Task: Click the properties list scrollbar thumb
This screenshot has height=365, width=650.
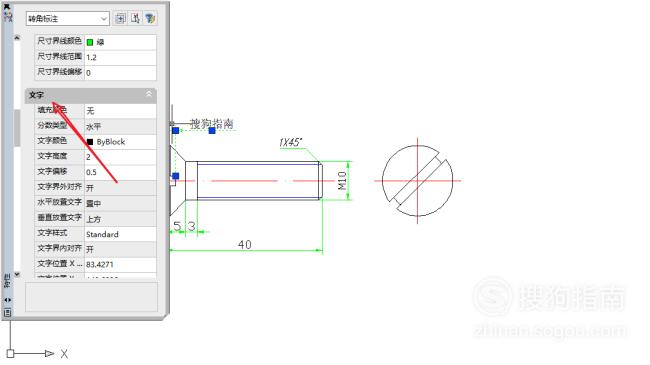Action: click(x=17, y=128)
